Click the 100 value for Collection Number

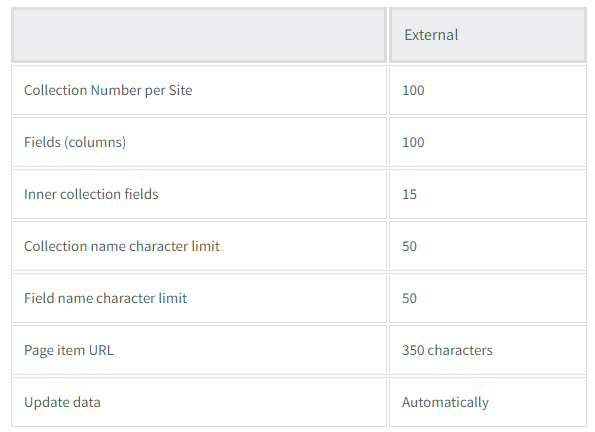coord(413,90)
